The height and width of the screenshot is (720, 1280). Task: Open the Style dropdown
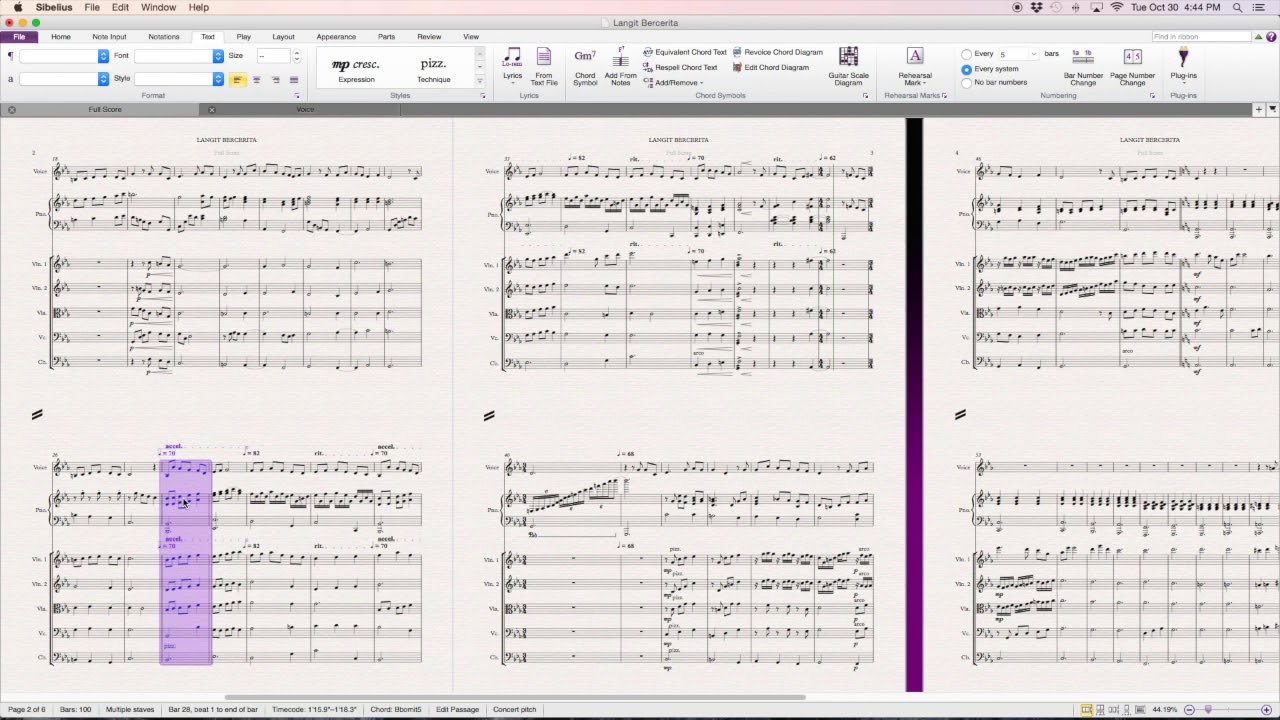(218, 78)
